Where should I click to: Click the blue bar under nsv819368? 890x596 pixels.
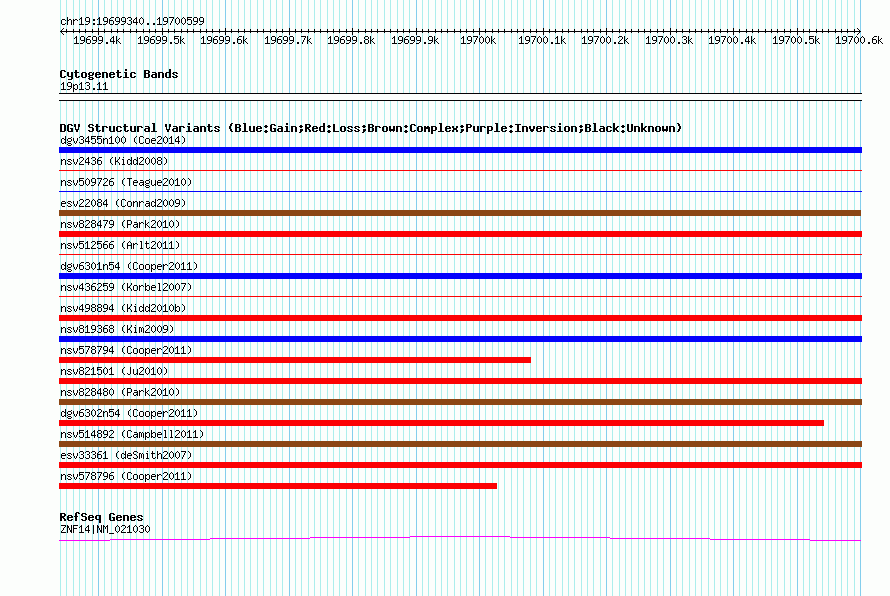(460, 339)
